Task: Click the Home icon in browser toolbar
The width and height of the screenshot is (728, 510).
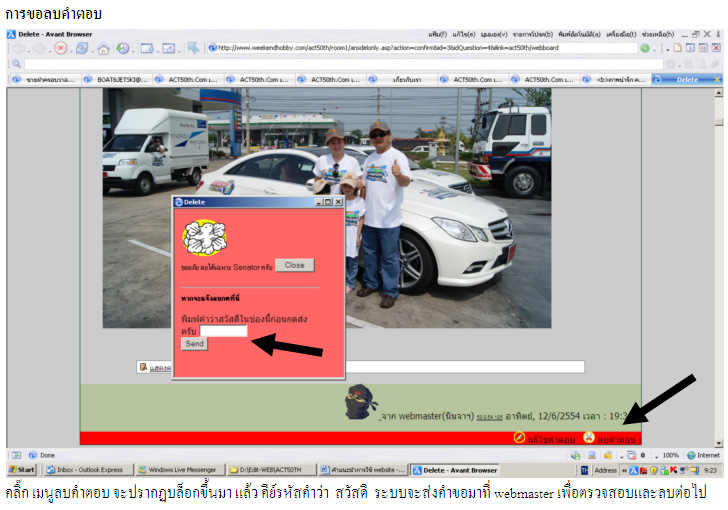Action: (x=103, y=48)
